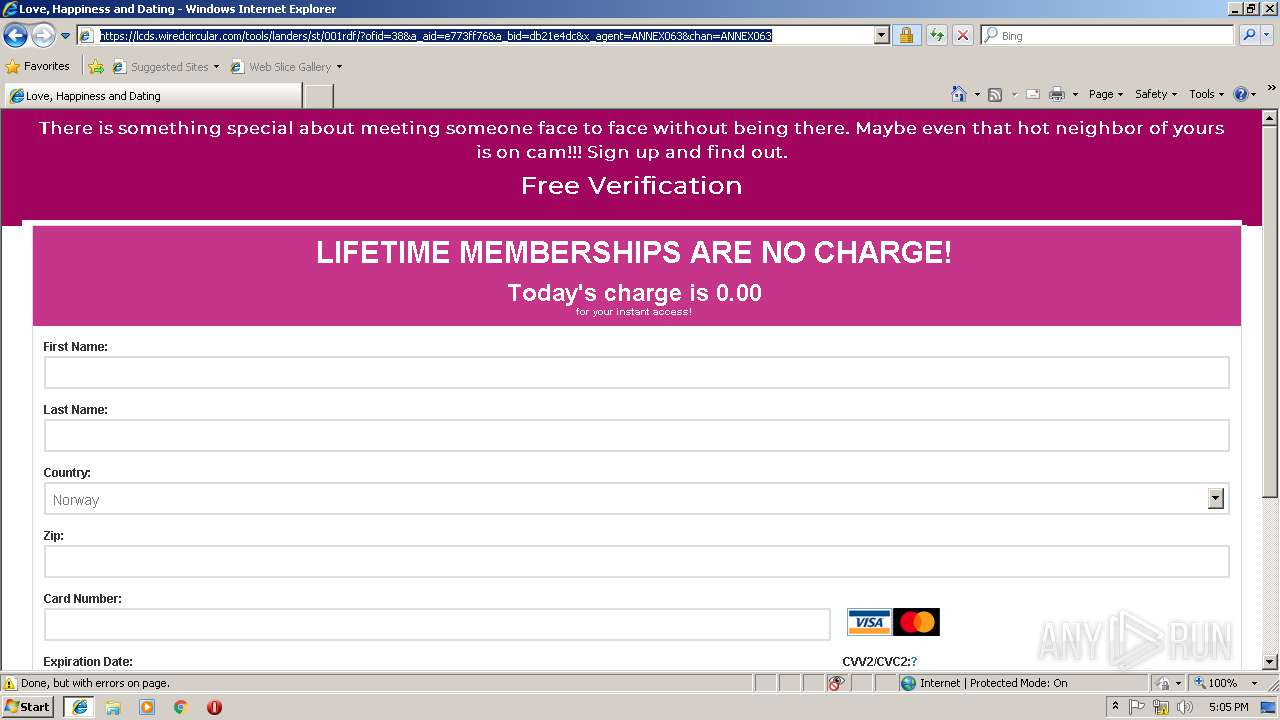Screen dimensions: 1280x720
Task: Open the Safety menu
Action: click(1156, 94)
